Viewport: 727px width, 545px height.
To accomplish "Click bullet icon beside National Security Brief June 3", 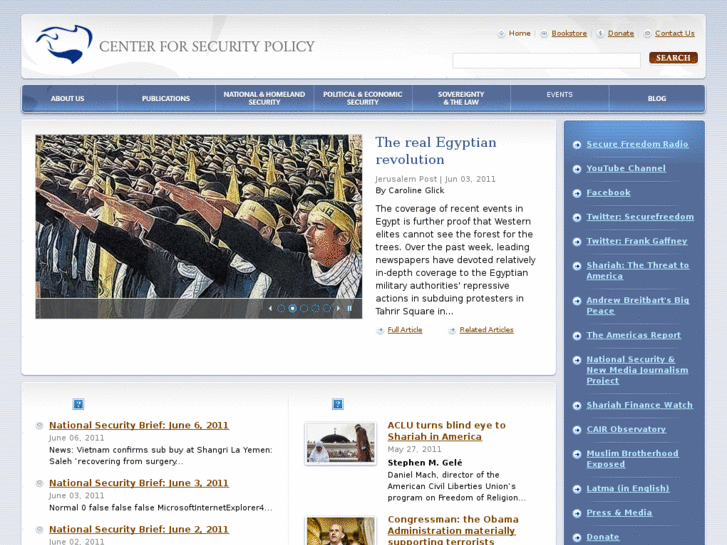I will [40, 483].
